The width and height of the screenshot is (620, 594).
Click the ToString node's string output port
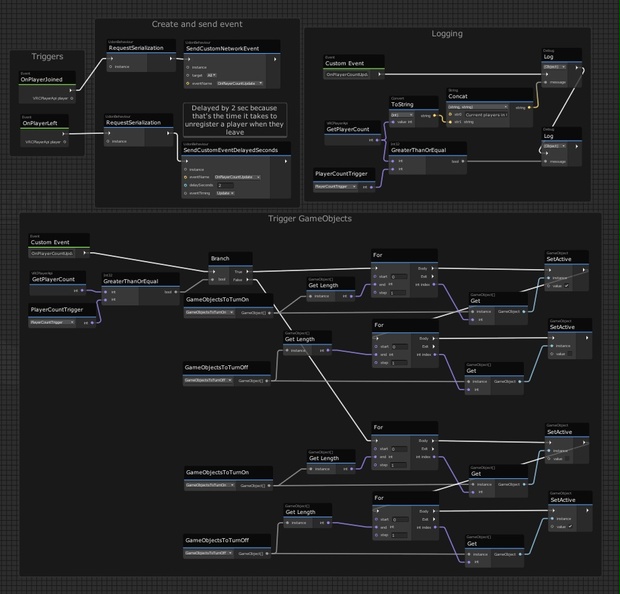click(x=434, y=115)
